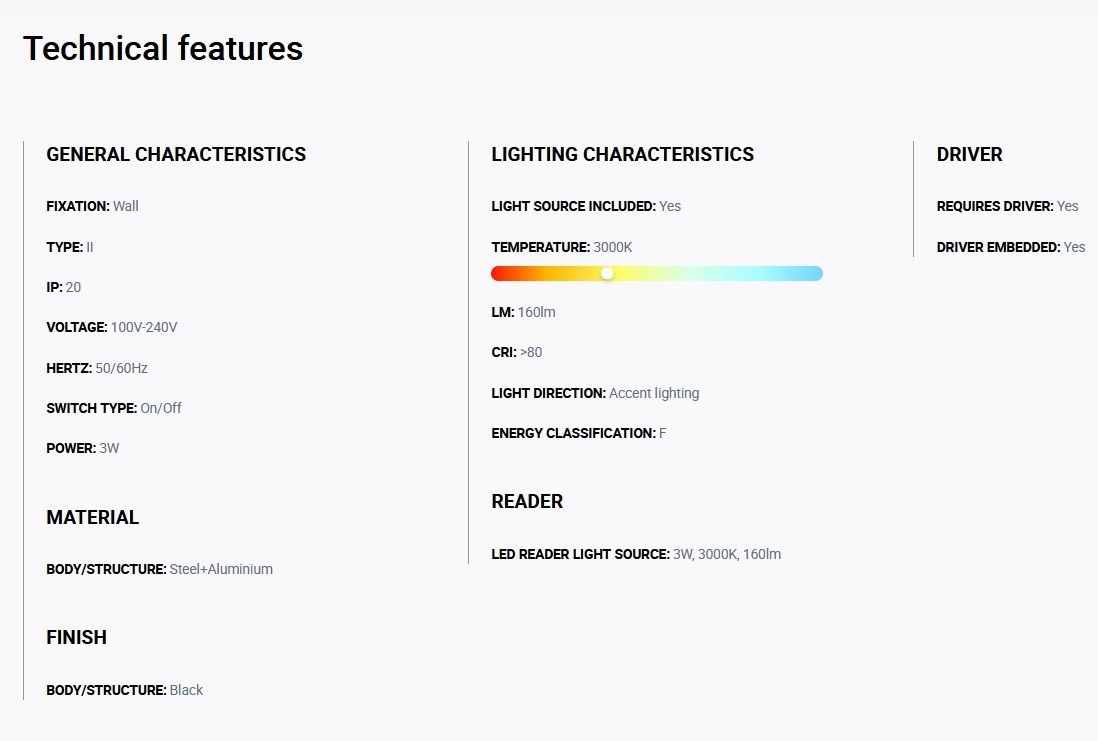The width and height of the screenshot is (1098, 741).
Task: Click the temperature slider white handle
Action: click(607, 273)
